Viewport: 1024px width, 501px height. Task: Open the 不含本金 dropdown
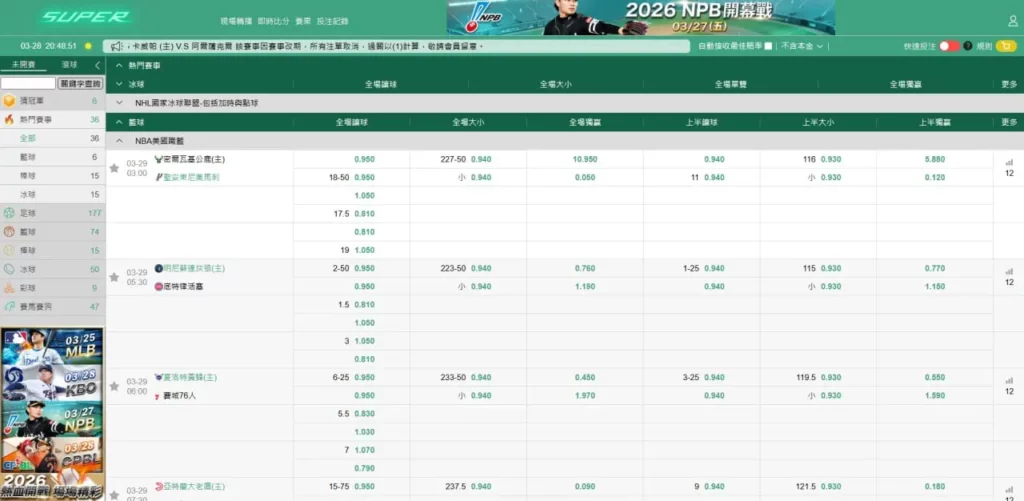802,46
